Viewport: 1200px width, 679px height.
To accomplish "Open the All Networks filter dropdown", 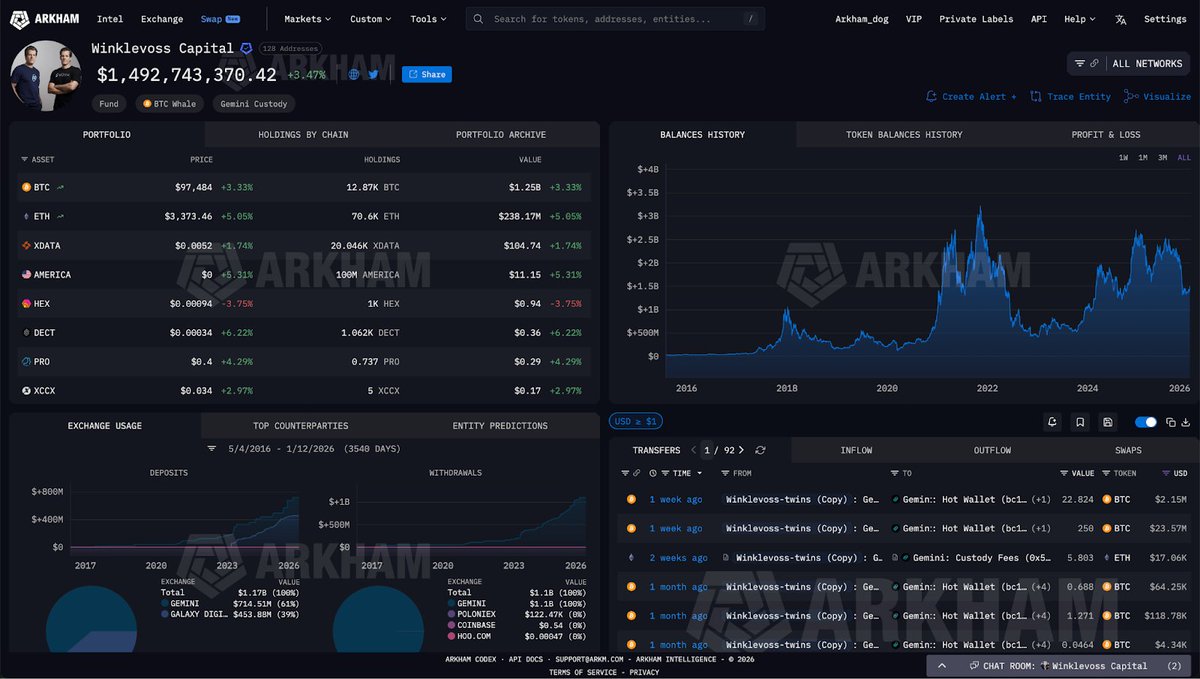I will 1128,63.
